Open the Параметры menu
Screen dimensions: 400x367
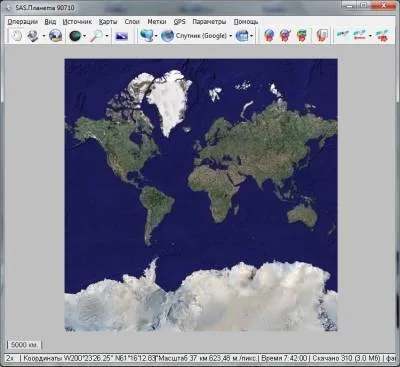click(209, 22)
